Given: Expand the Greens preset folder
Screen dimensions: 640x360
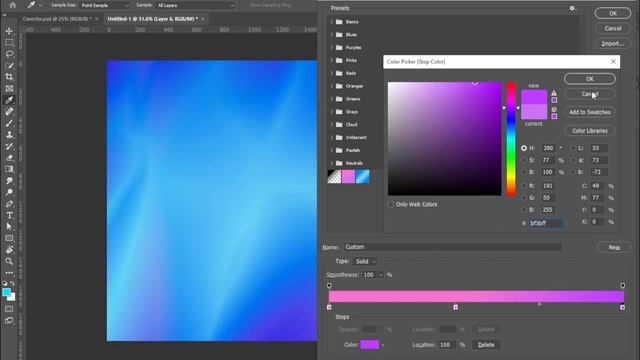Looking at the screenshot, I should 331,99.
